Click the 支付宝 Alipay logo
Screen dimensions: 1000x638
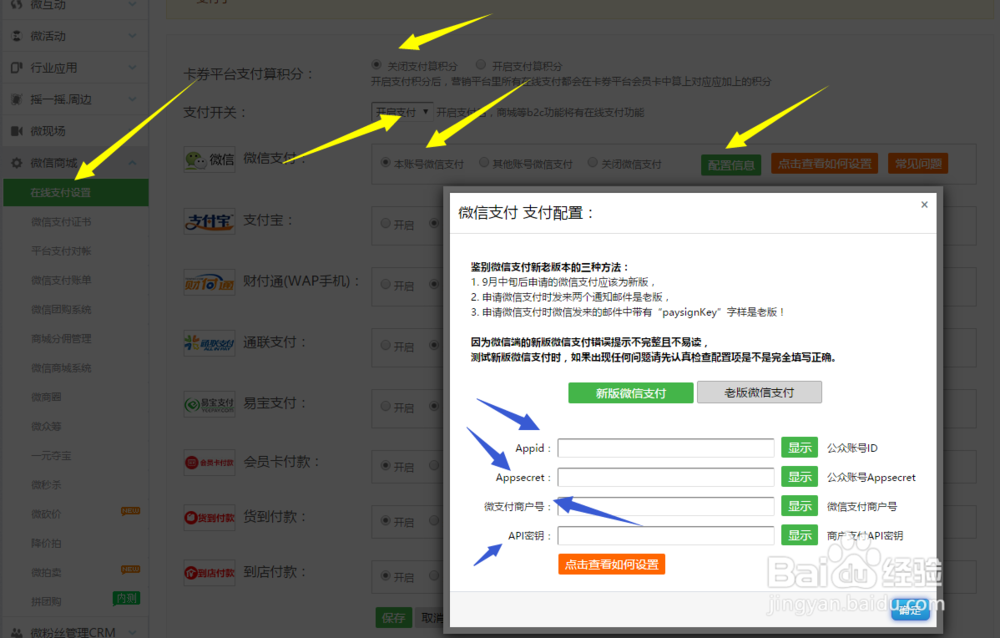coord(209,221)
